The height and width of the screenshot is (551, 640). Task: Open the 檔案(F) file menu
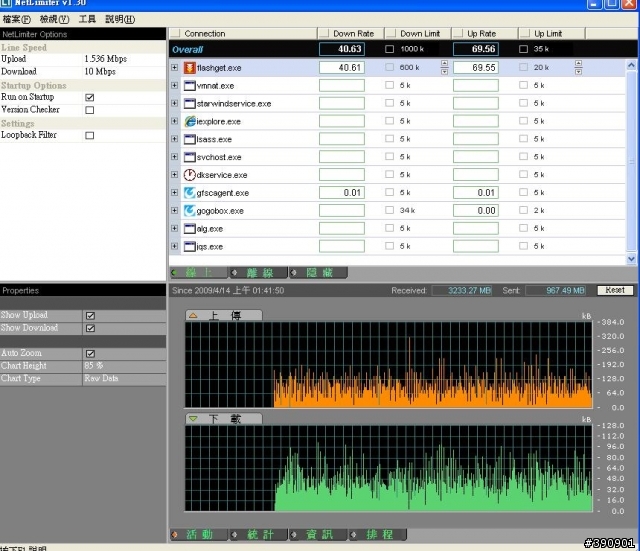(x=16, y=19)
